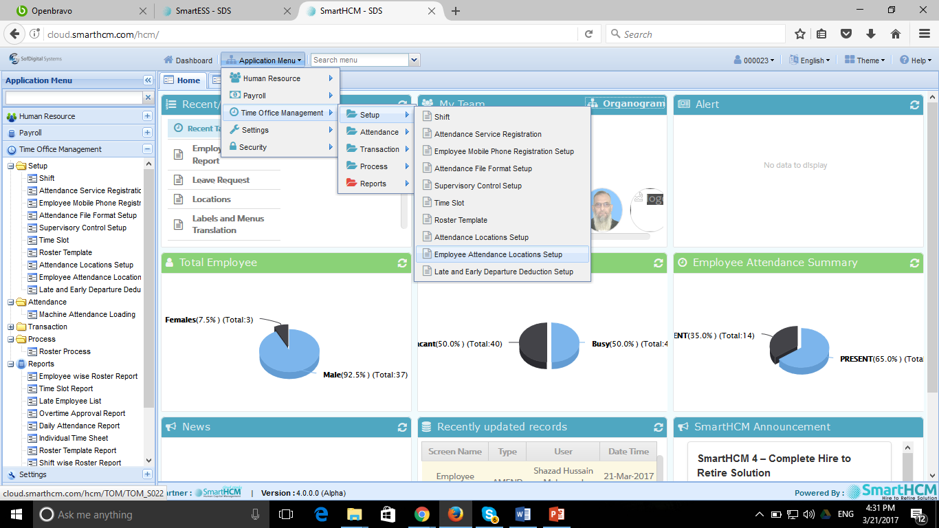Choose Roster Template from Setup submenu

tap(502, 220)
